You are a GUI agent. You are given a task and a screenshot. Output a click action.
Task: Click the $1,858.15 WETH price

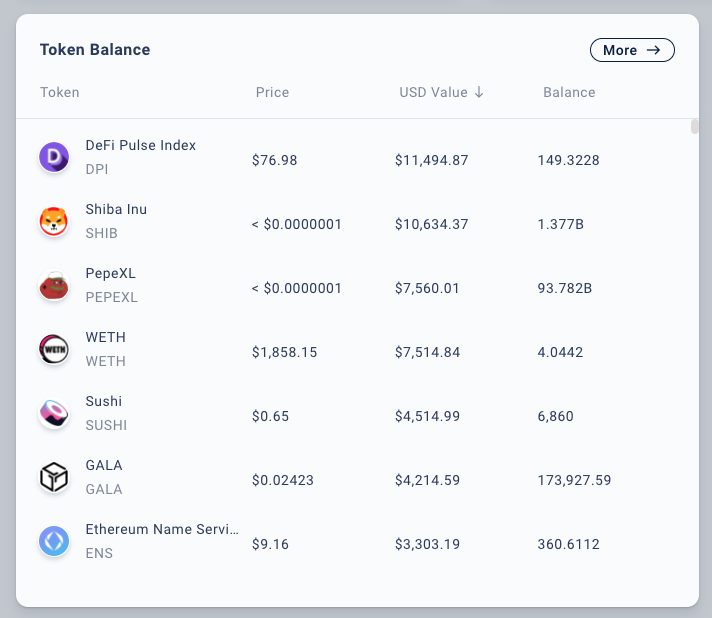pos(284,352)
